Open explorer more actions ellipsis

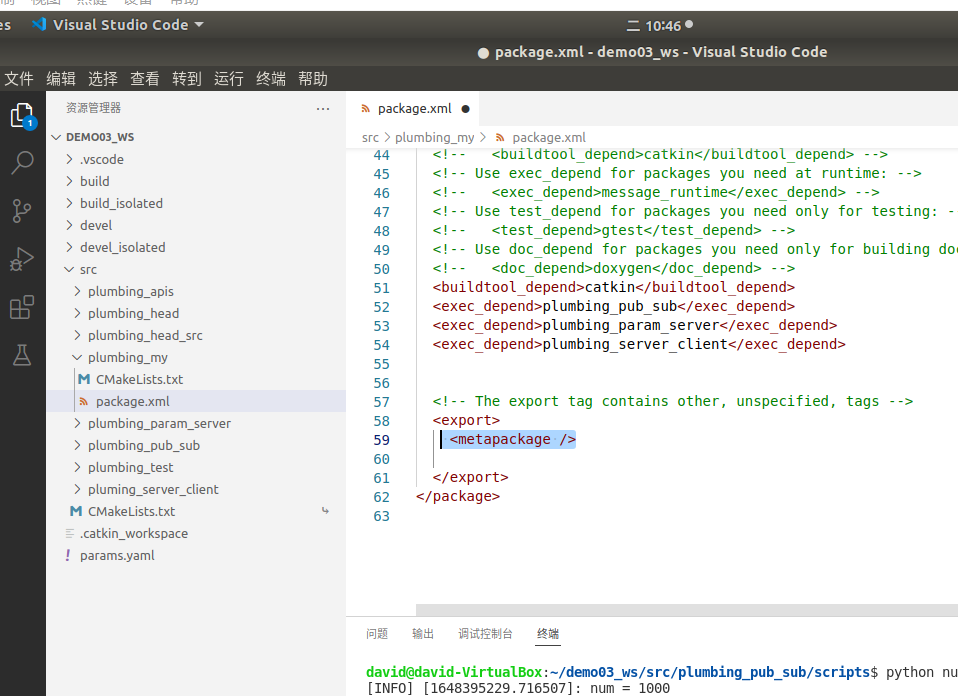(x=323, y=109)
